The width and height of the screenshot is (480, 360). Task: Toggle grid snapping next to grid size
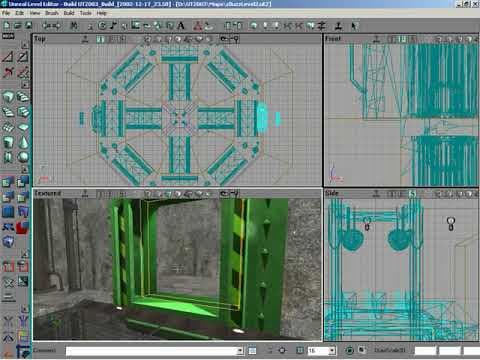click(x=300, y=350)
